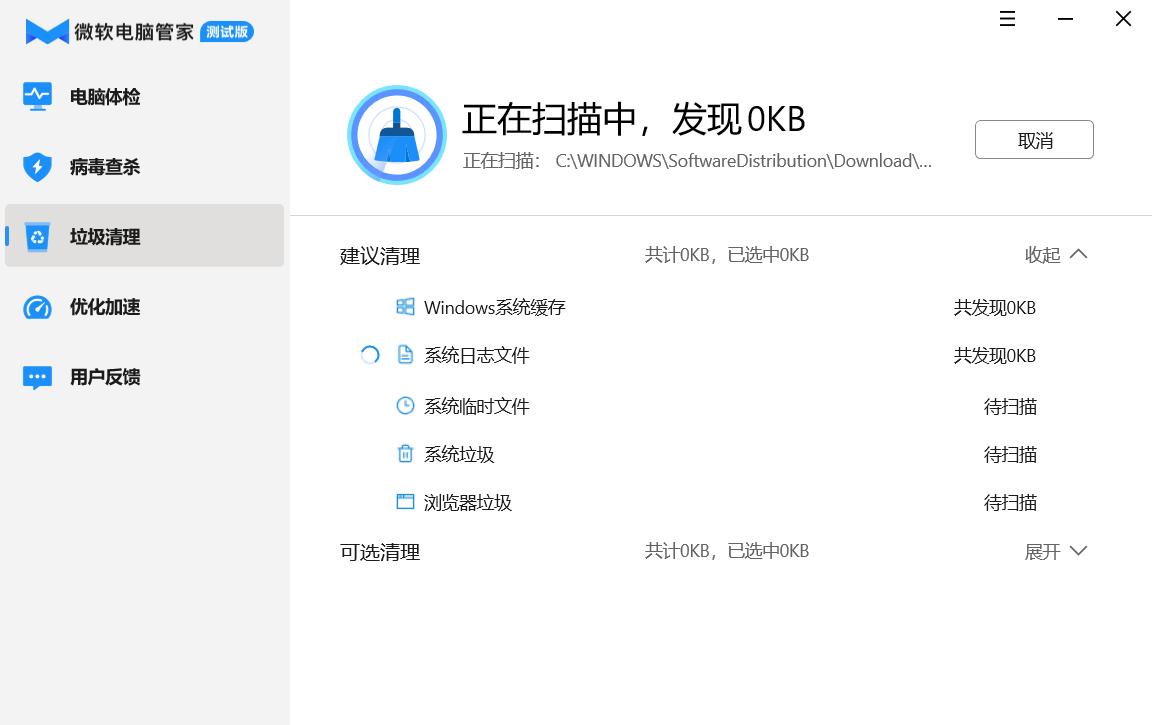Select the 电脑体检 sidebar icon
1152x725 pixels.
[x=37, y=96]
